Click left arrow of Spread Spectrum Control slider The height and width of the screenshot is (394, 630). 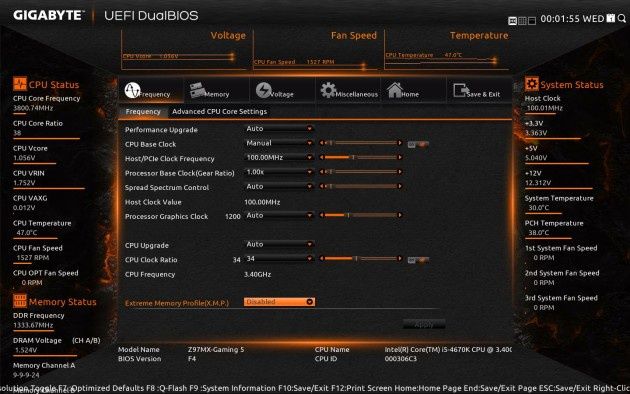pos(321,186)
